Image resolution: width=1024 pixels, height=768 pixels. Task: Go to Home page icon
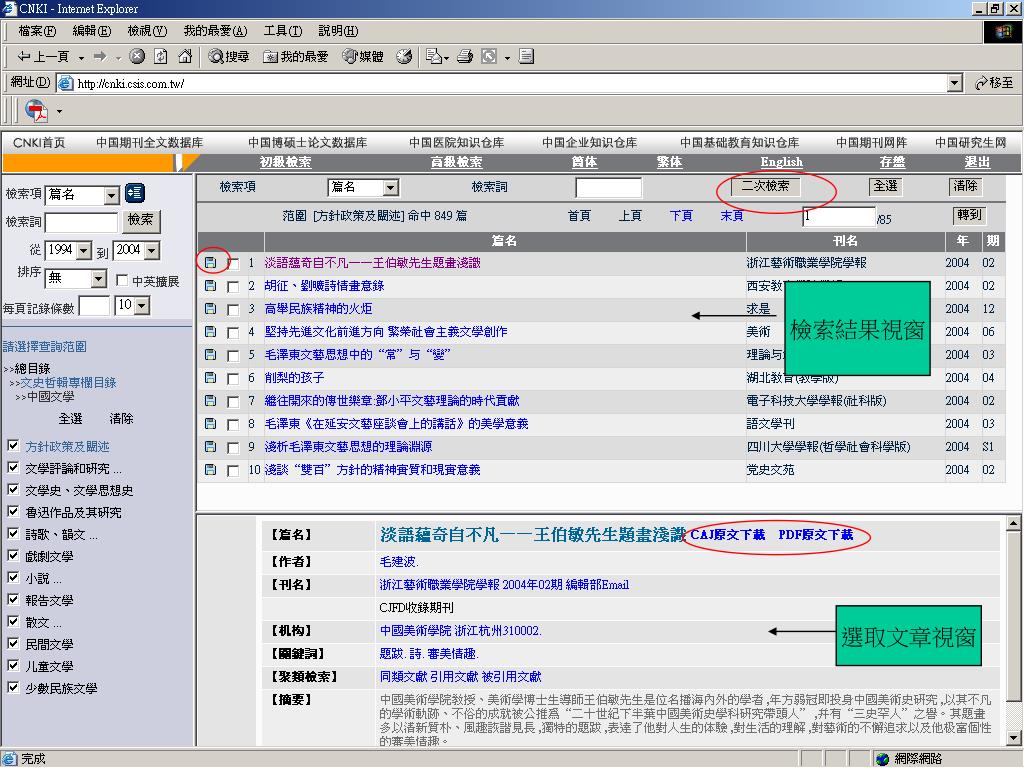click(x=185, y=57)
